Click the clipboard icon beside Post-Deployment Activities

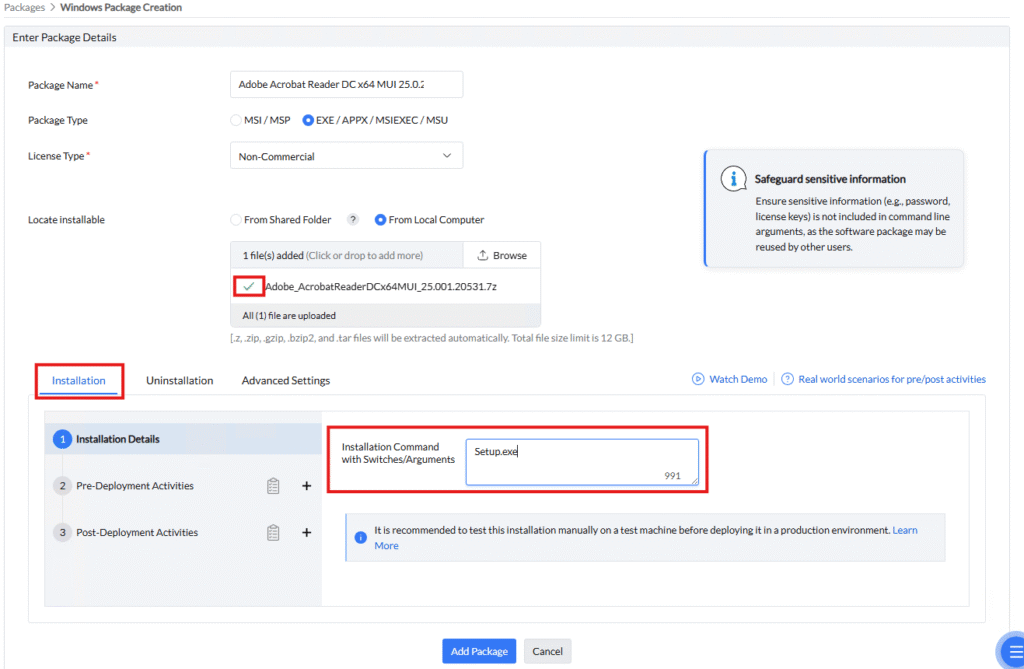tap(273, 533)
